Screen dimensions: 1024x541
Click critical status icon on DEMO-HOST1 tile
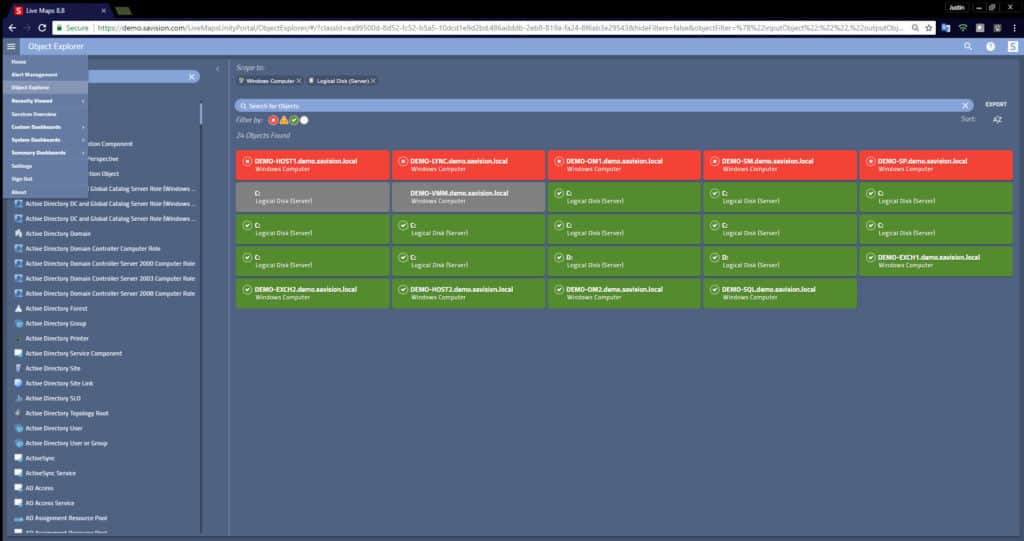click(248, 161)
